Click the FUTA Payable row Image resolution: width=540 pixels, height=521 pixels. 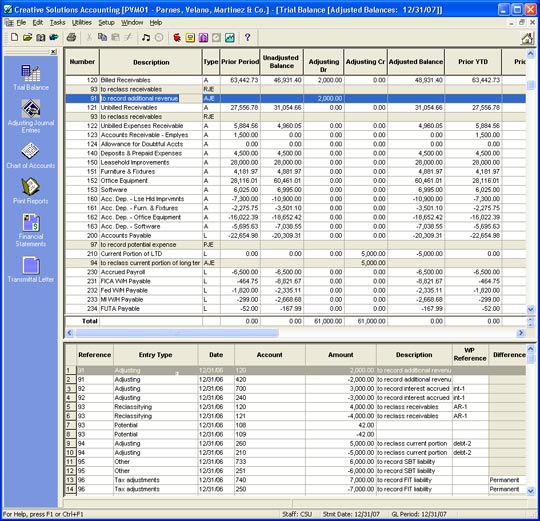tap(295, 309)
